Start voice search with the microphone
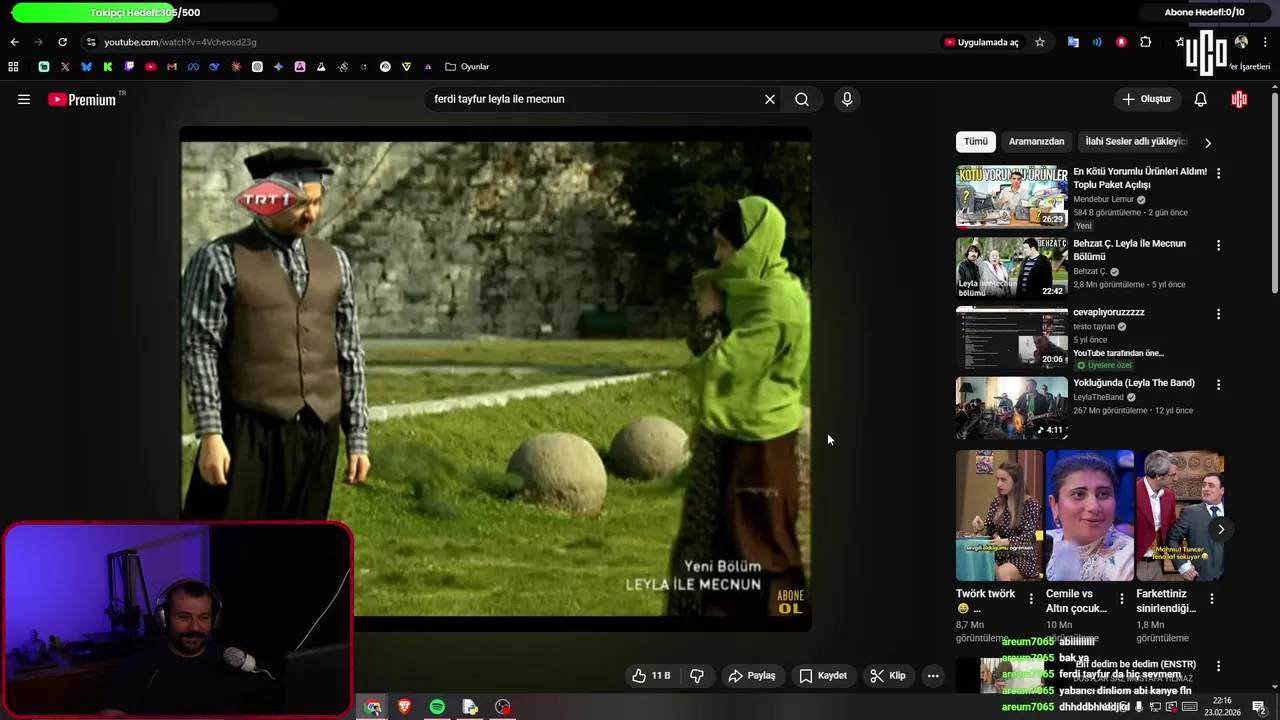Viewport: 1280px width, 720px height. coord(847,99)
